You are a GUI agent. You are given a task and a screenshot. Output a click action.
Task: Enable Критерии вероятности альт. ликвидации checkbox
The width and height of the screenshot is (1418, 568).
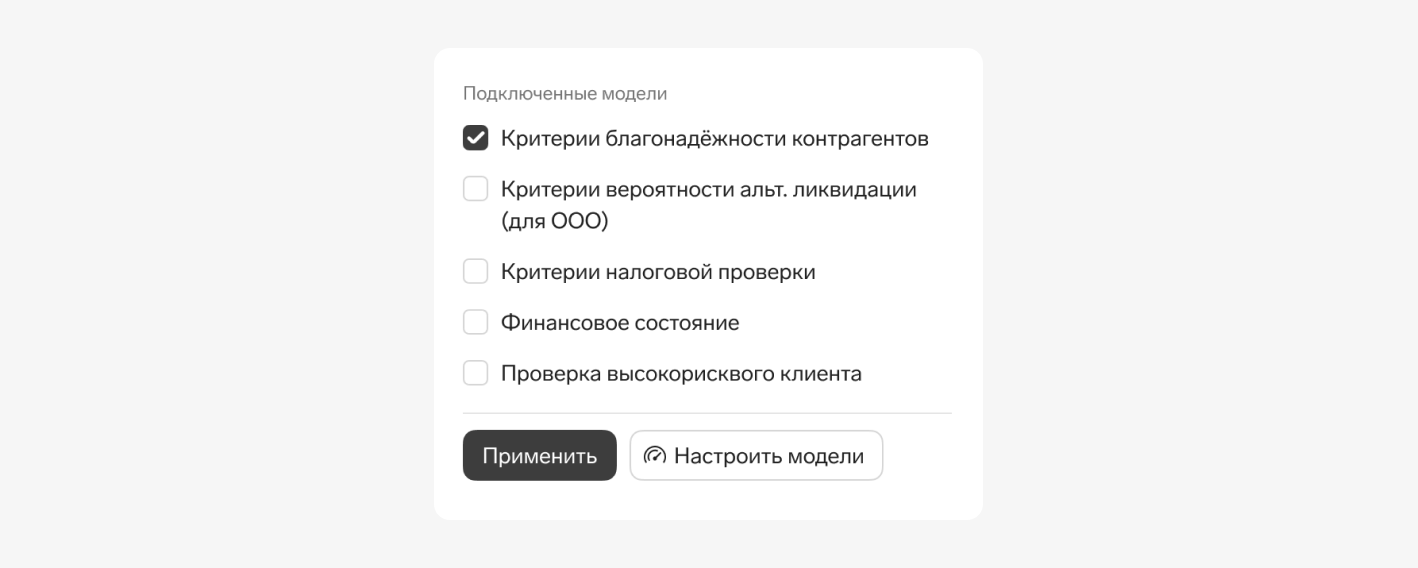point(475,189)
